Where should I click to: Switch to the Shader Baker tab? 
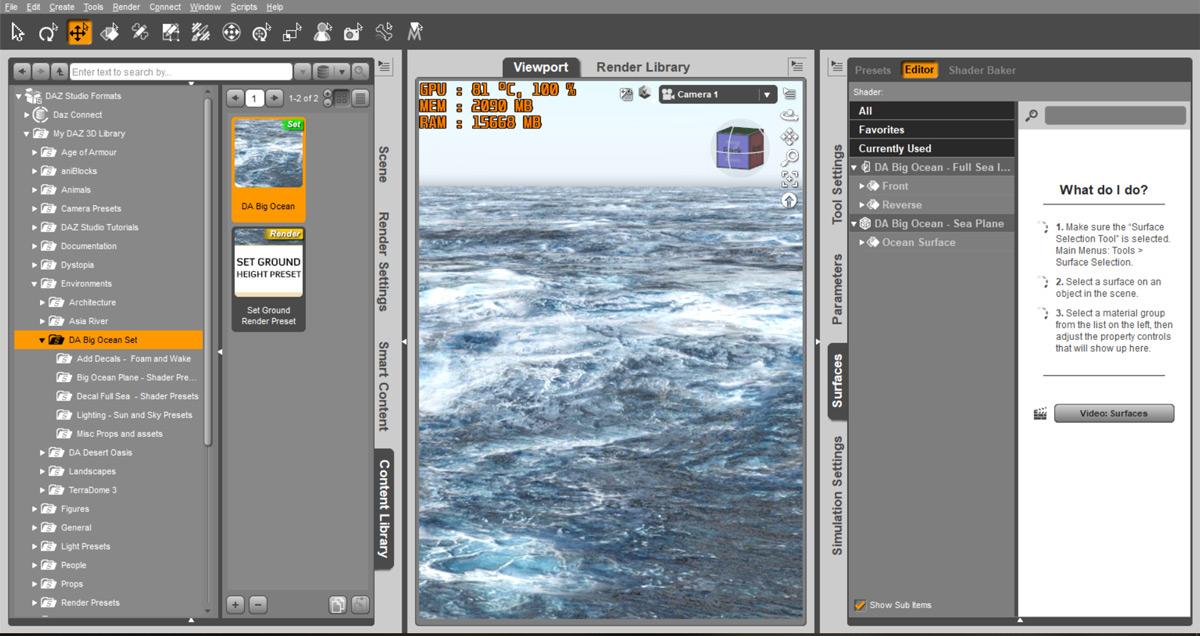[982, 70]
